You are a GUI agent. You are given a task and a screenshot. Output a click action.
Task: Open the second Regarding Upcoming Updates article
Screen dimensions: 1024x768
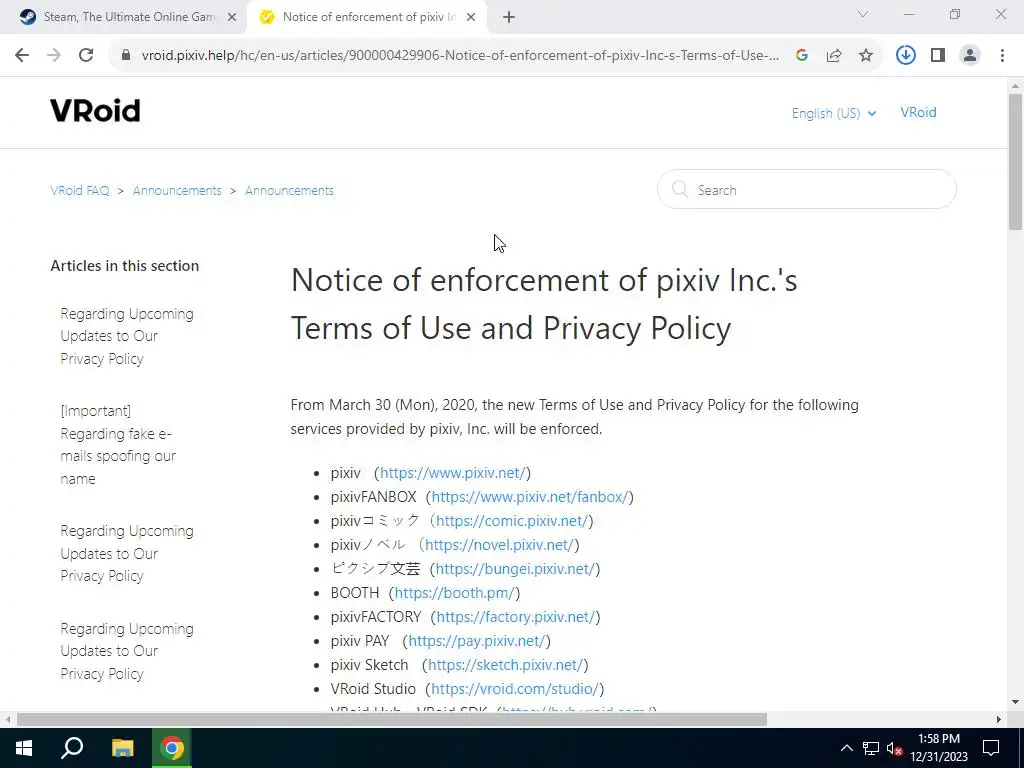[127, 553]
